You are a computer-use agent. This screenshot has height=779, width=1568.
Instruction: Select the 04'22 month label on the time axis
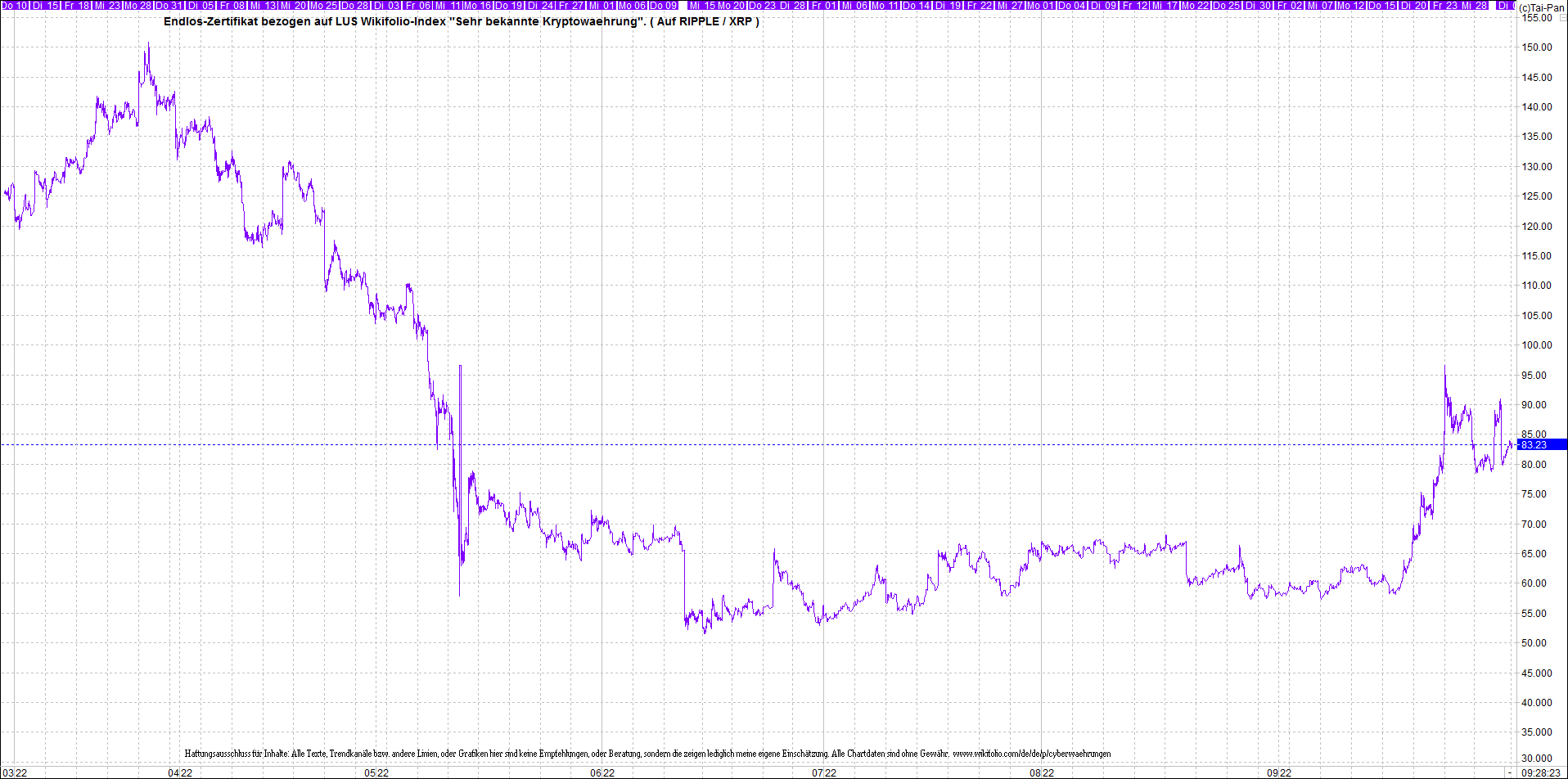(x=180, y=772)
